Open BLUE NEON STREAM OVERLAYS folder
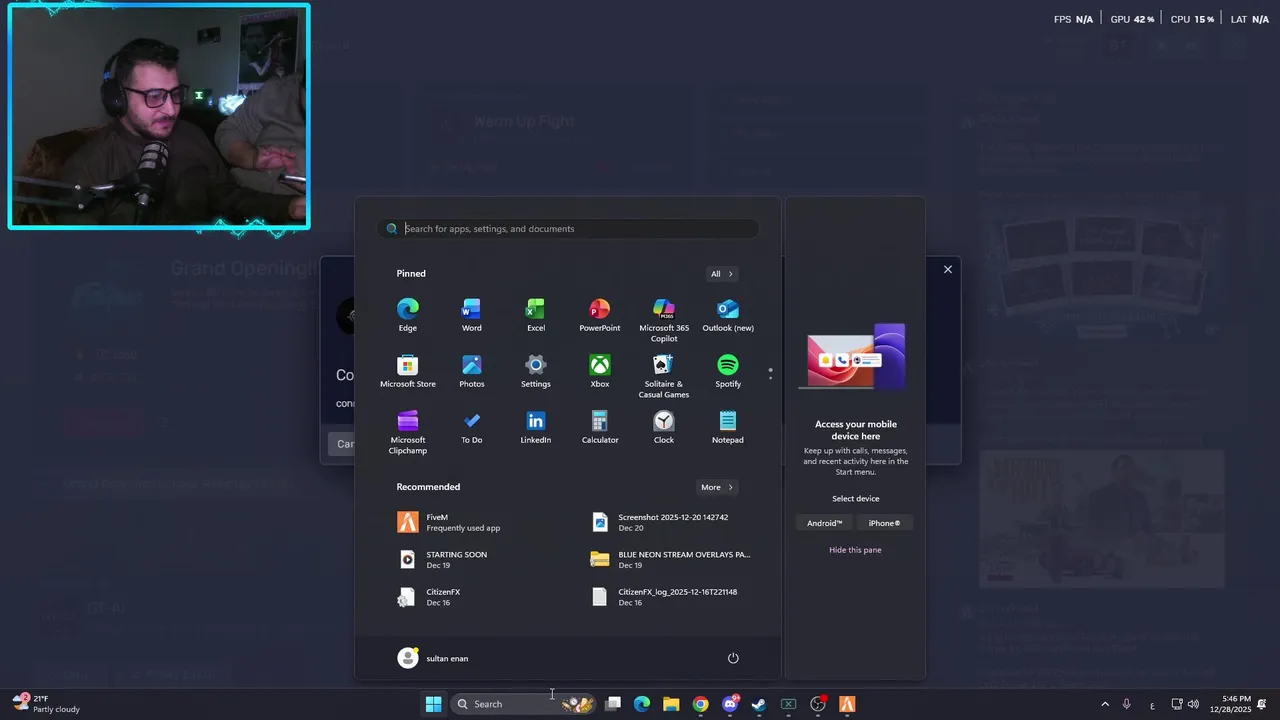The image size is (1280, 720). coord(673,559)
